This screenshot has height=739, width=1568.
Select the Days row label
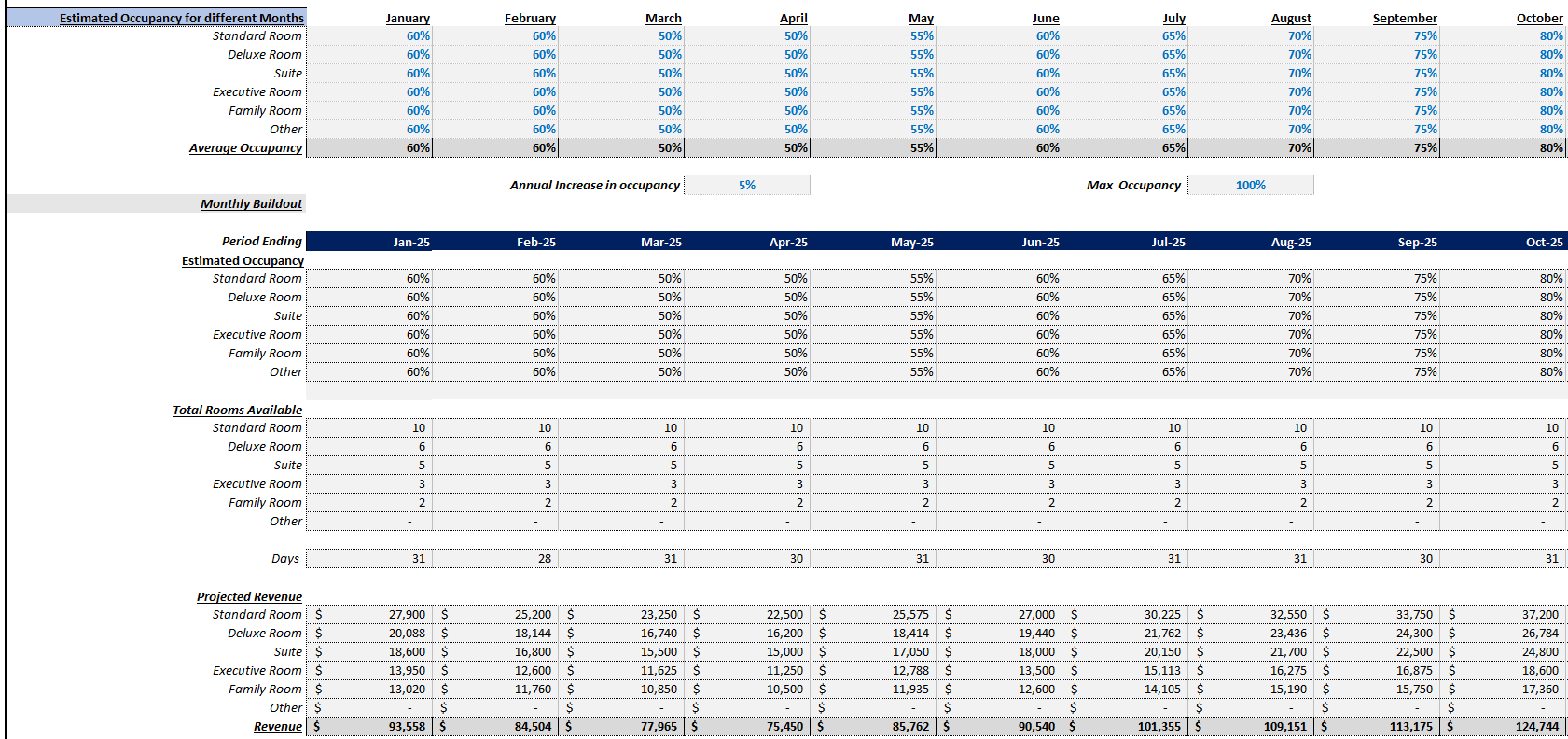coord(284,559)
